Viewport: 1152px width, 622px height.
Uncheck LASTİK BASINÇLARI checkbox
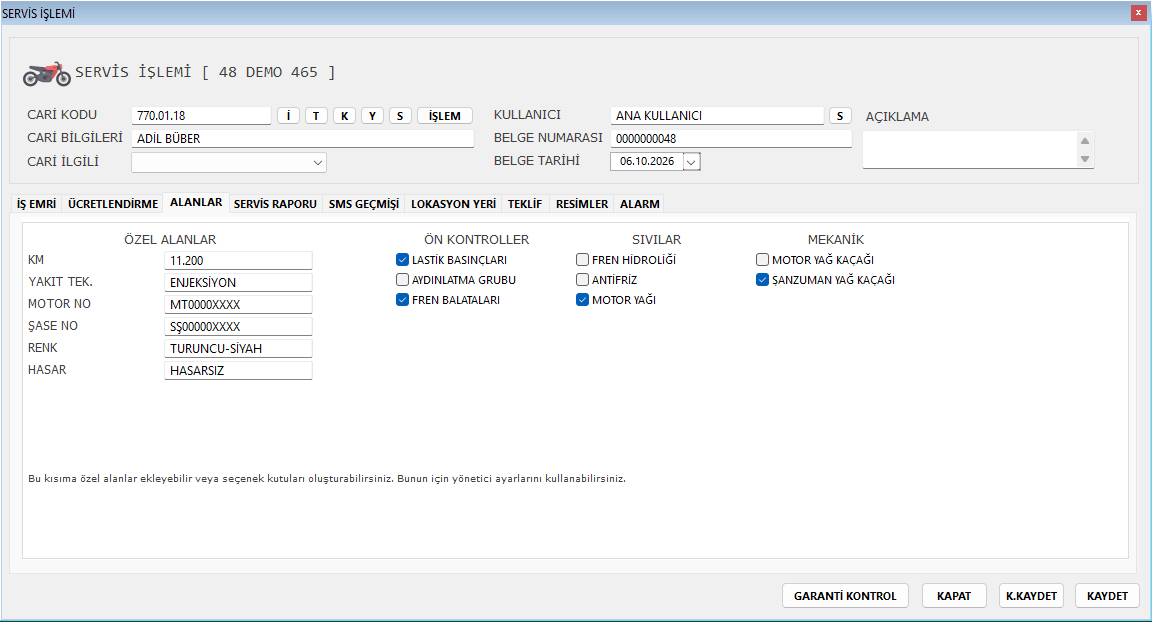[x=402, y=259]
